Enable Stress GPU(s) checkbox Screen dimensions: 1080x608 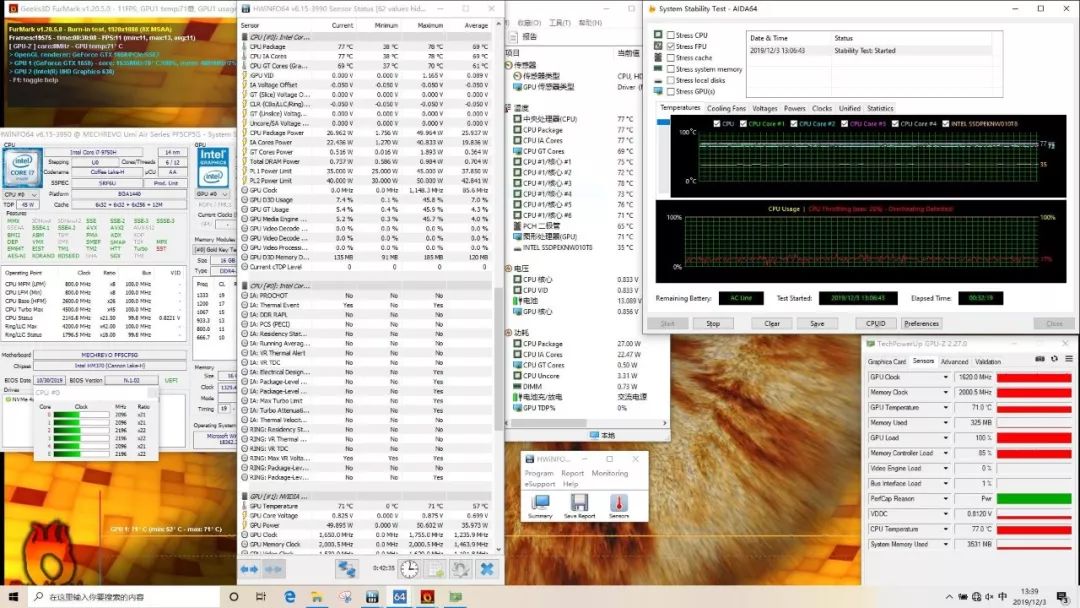[670, 91]
